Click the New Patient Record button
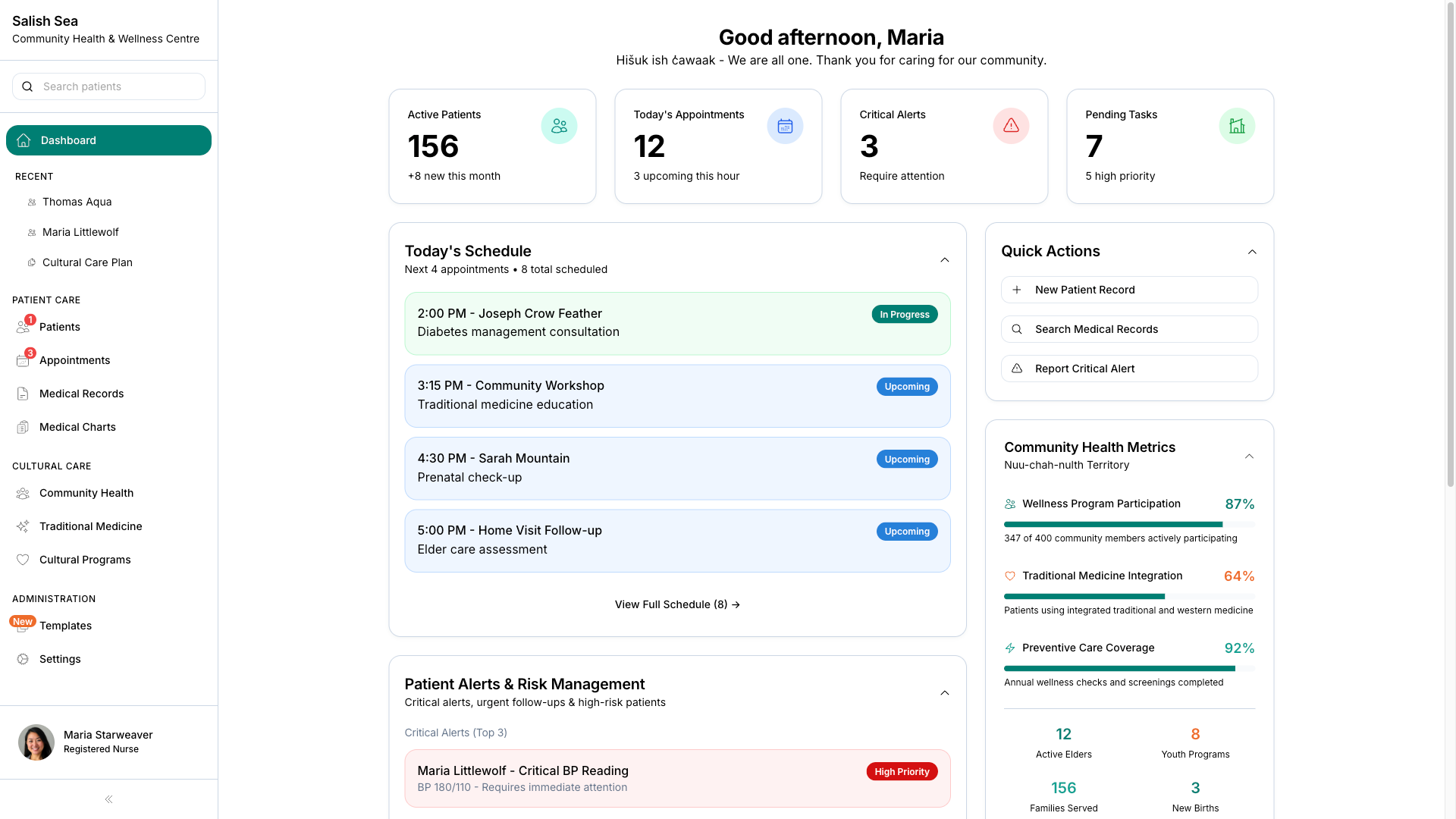The height and width of the screenshot is (819, 1456). coord(1129,290)
